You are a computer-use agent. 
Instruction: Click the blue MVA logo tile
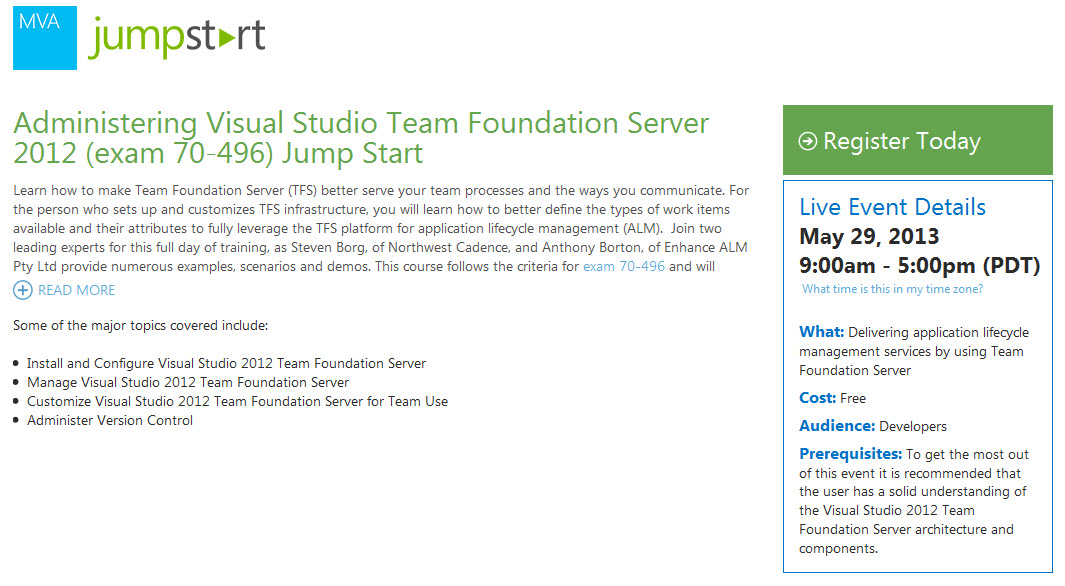point(45,38)
